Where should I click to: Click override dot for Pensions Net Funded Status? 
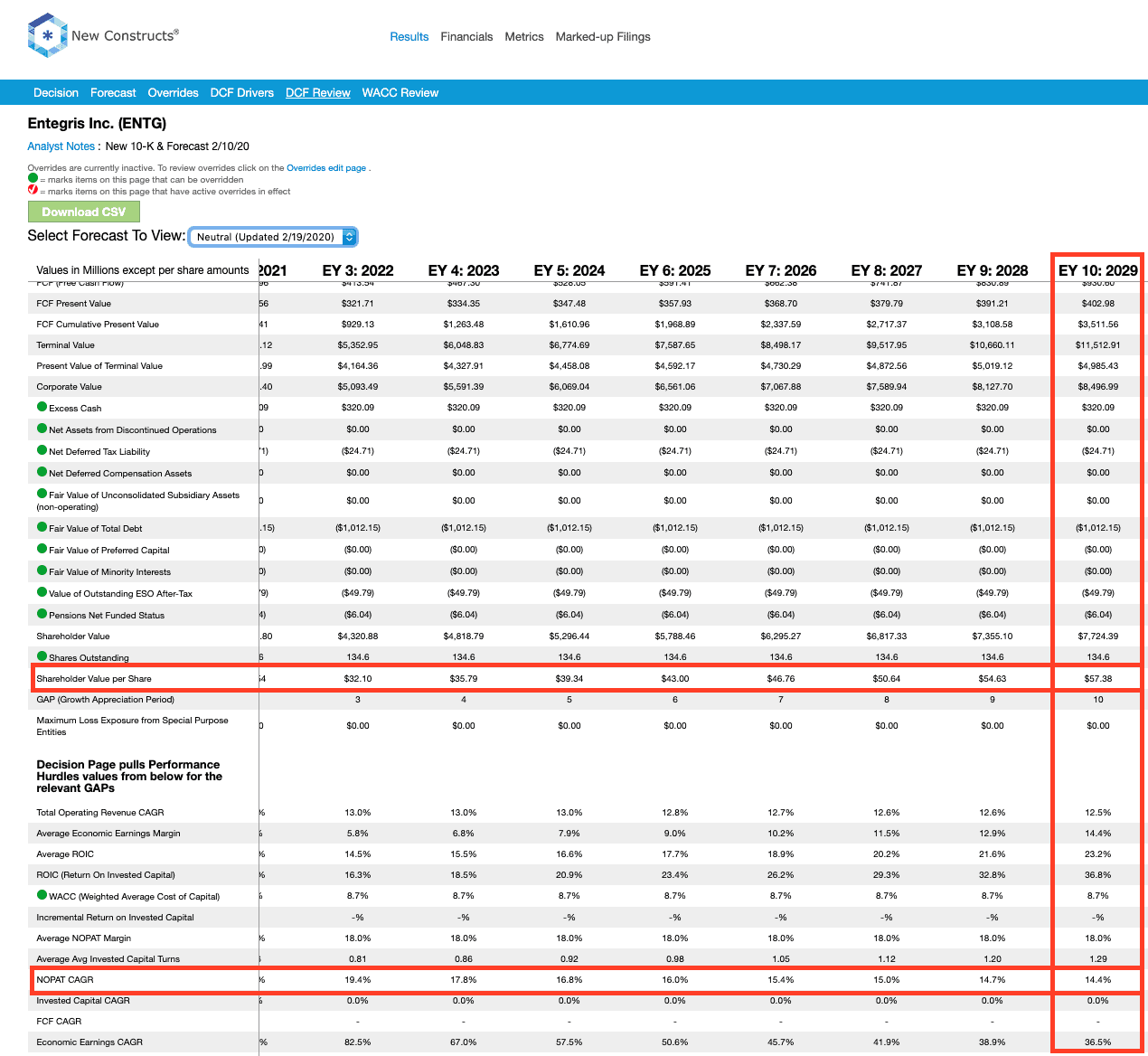pyautogui.click(x=42, y=614)
